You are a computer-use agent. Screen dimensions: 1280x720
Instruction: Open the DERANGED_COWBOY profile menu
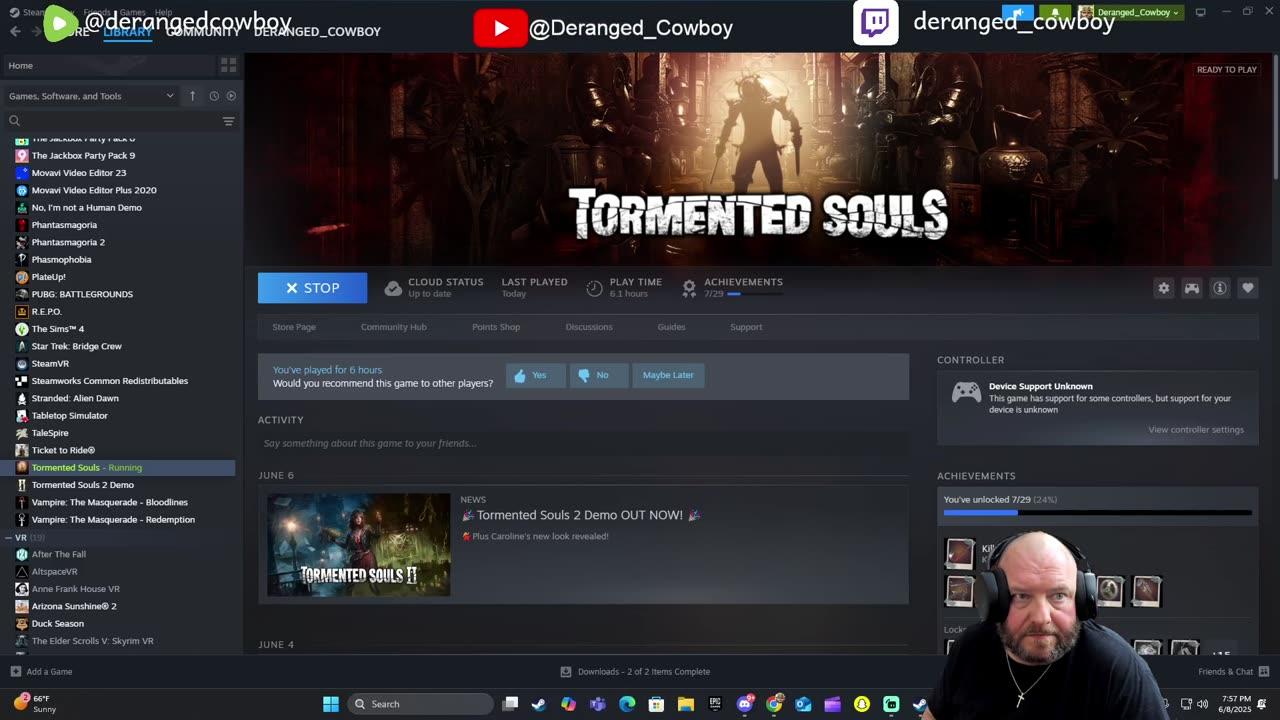[317, 31]
